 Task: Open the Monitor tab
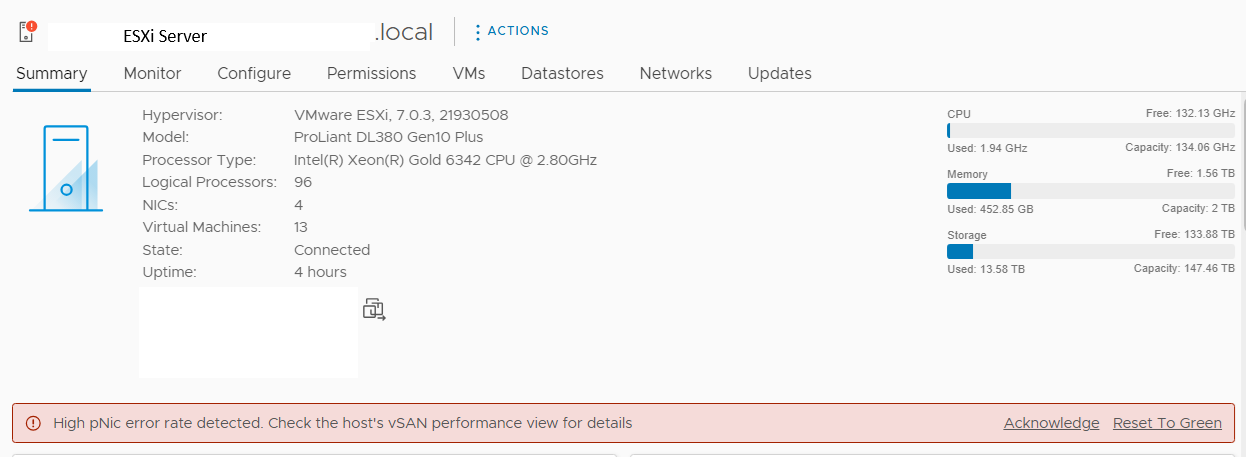[x=152, y=73]
